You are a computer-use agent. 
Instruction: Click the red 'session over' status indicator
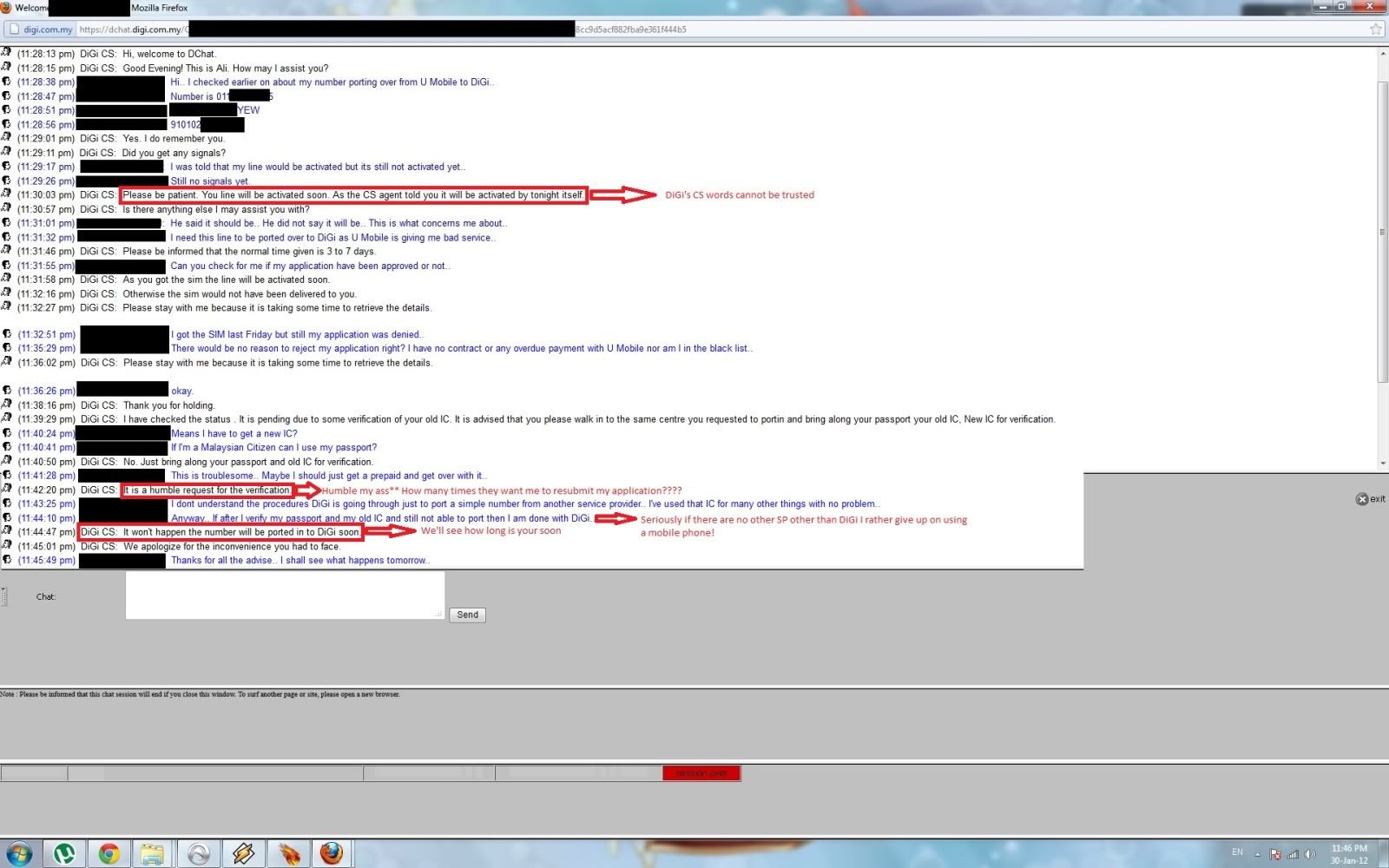tap(701, 773)
